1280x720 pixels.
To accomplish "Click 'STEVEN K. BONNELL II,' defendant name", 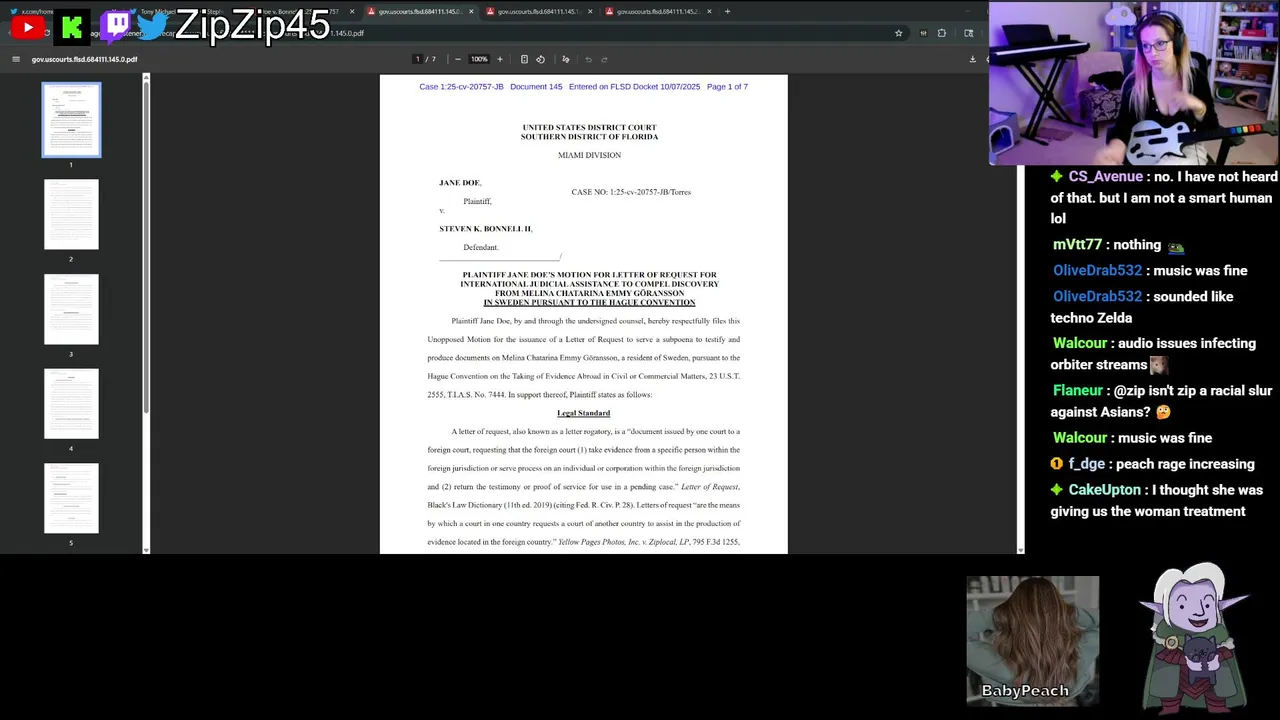I will coord(485,229).
